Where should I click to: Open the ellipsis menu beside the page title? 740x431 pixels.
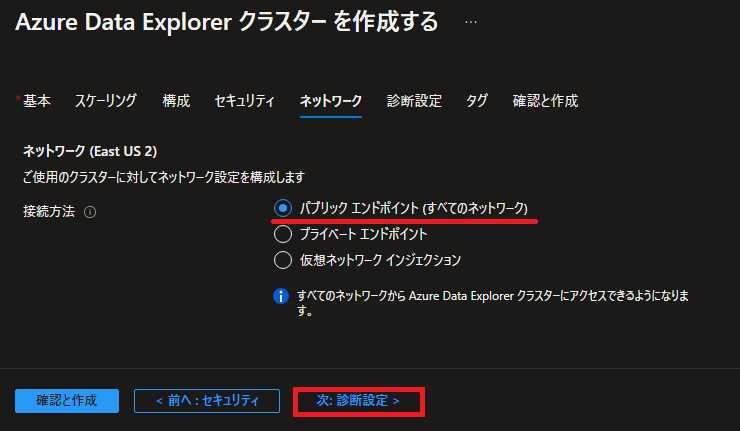471,22
